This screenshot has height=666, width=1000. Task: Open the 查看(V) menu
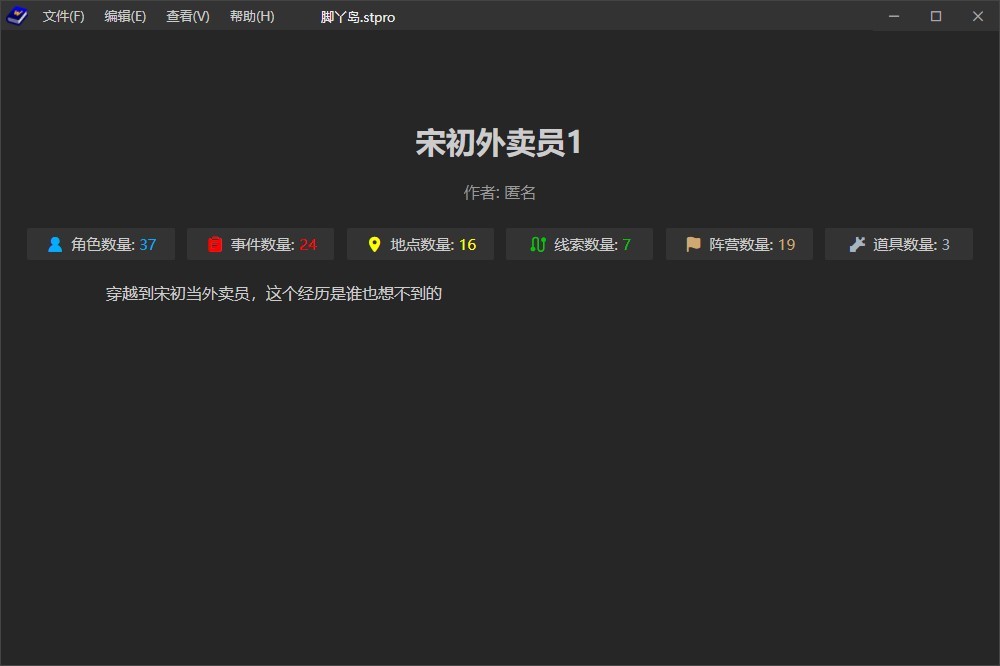click(x=188, y=16)
